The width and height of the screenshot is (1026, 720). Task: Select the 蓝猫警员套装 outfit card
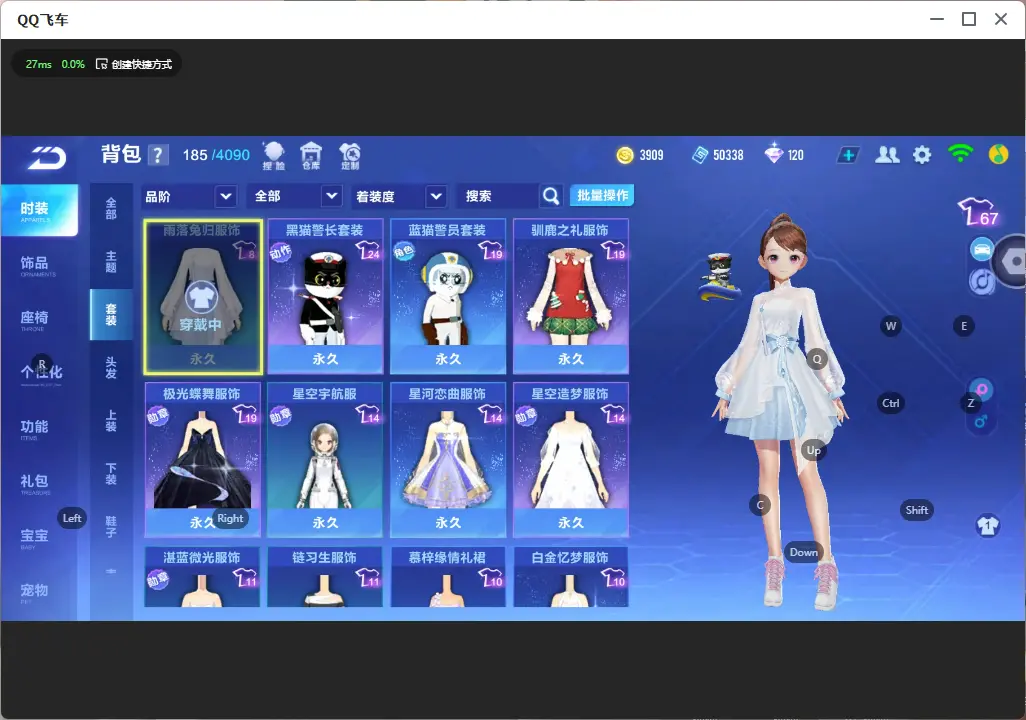(448, 297)
